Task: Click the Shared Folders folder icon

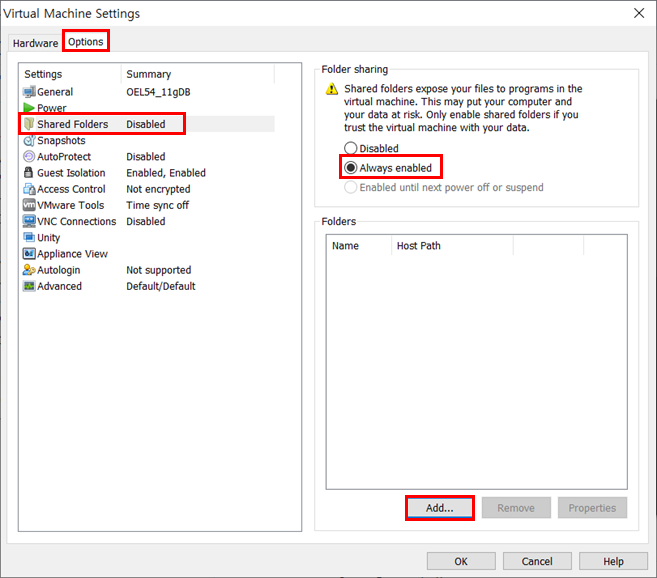Action: [x=29, y=124]
